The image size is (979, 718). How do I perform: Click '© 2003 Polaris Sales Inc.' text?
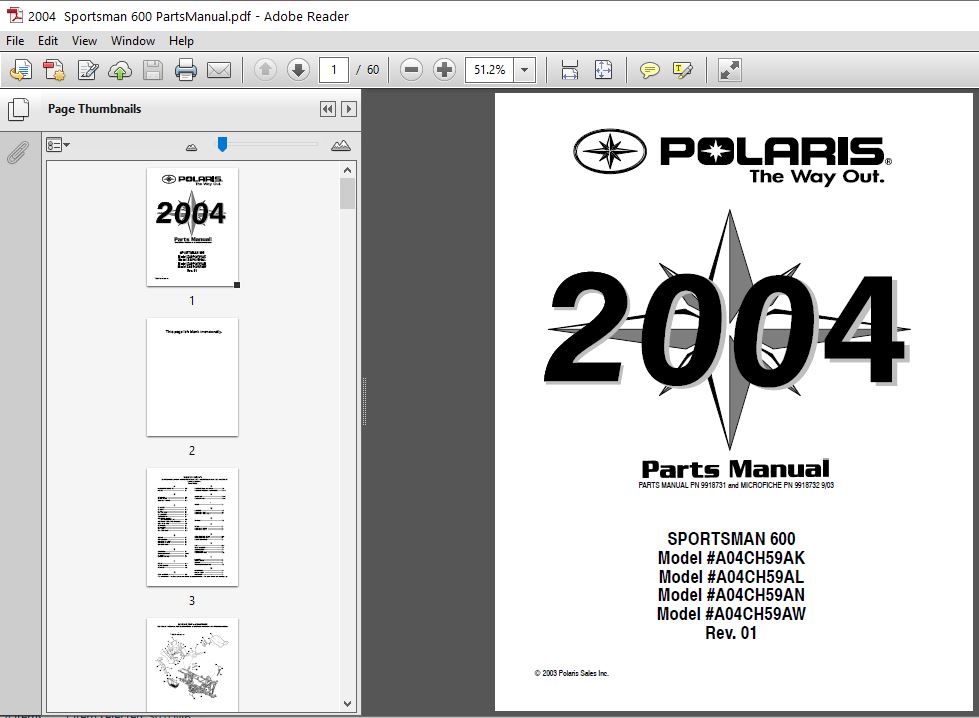tap(571, 673)
